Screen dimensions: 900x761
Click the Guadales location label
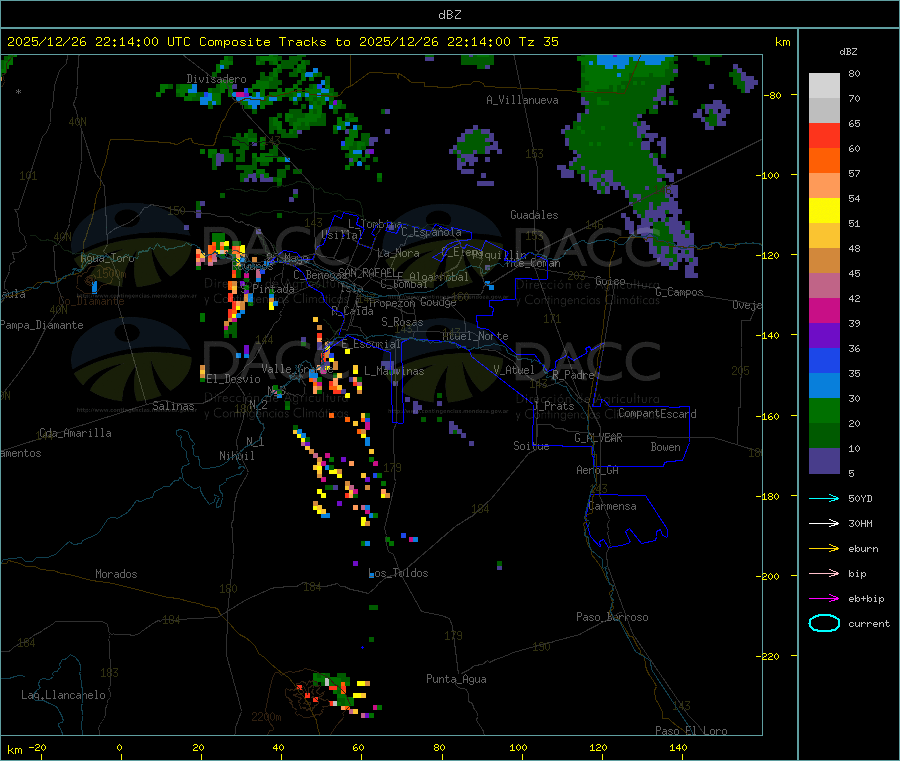pos(534,215)
